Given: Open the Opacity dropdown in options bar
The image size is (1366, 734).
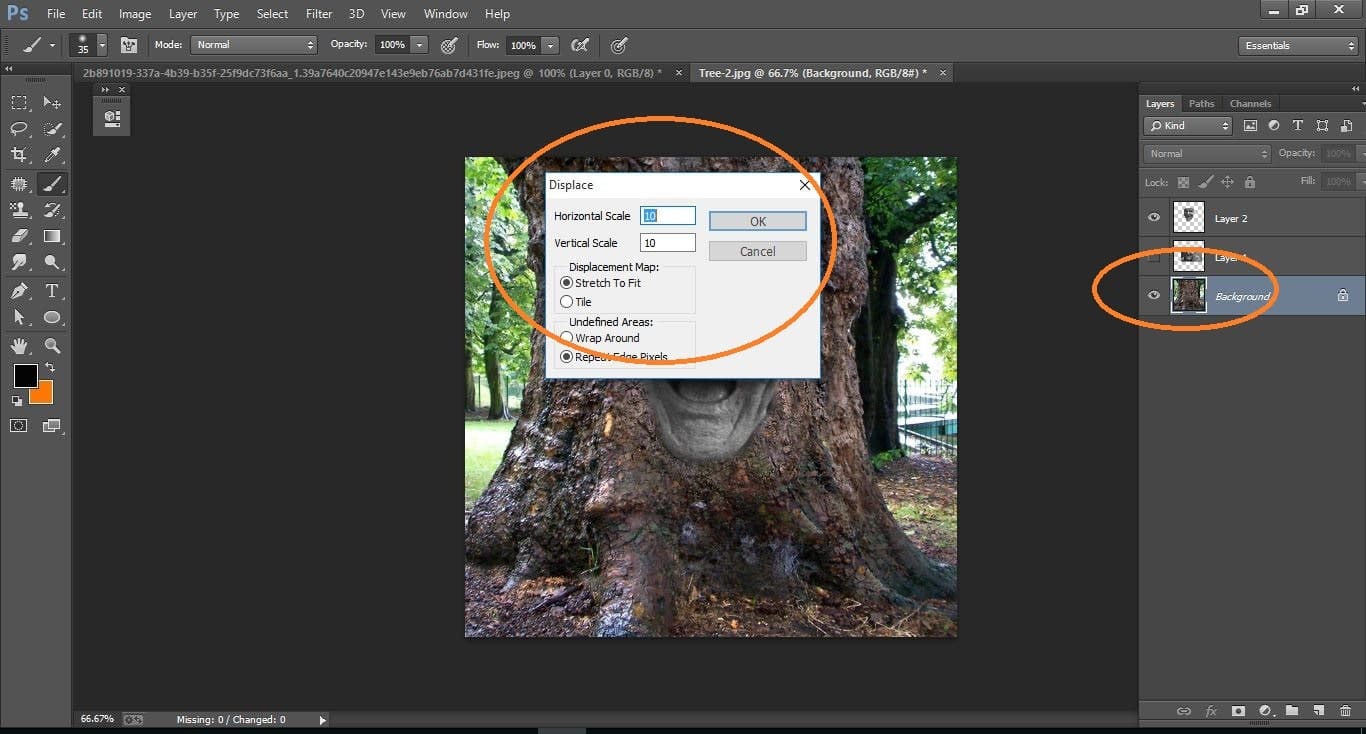Looking at the screenshot, I should tap(418, 44).
